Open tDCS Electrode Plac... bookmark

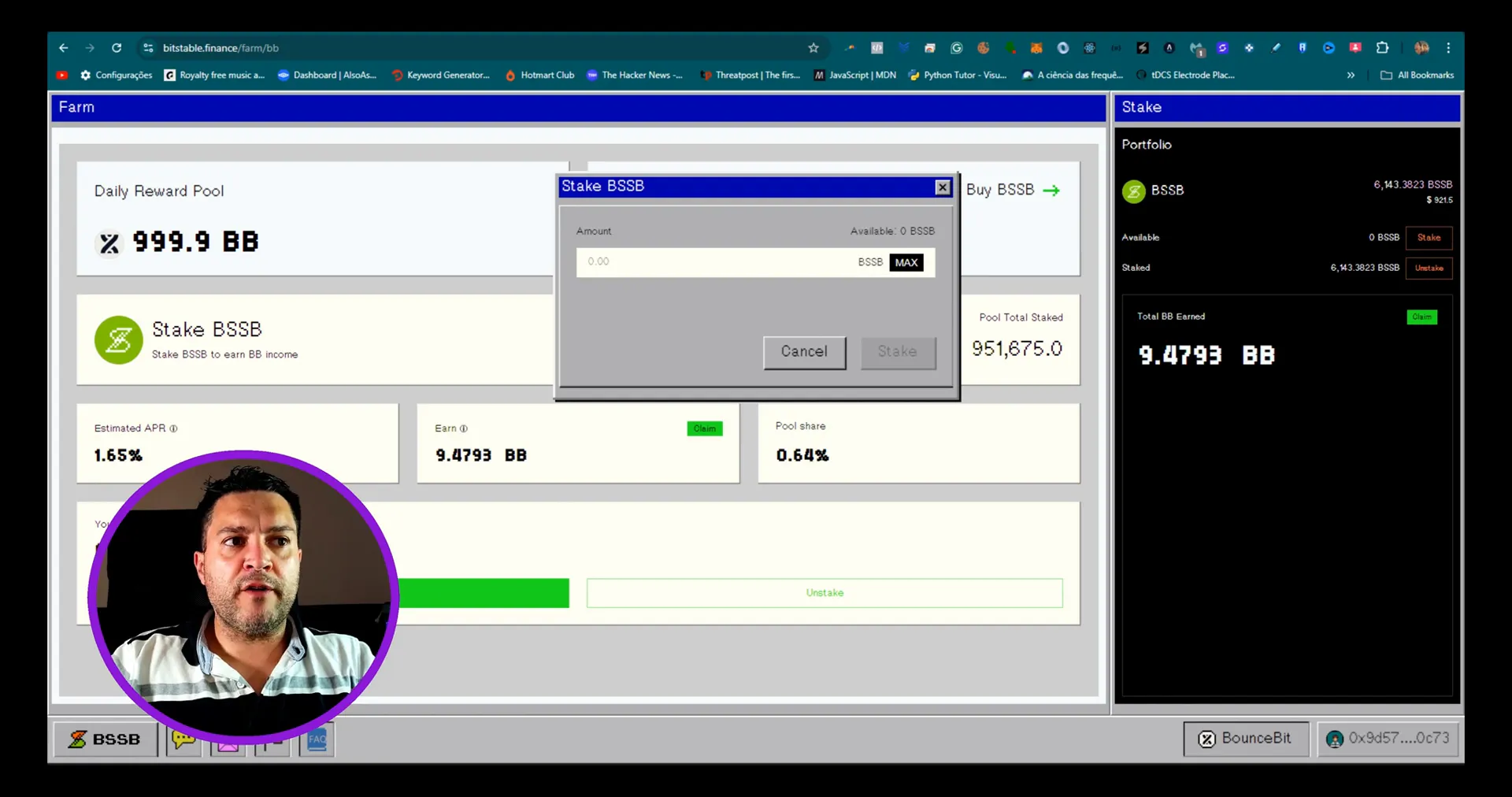coord(1185,76)
